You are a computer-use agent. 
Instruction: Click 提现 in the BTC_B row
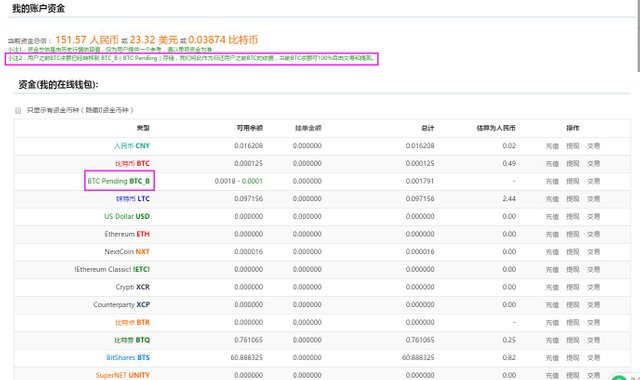point(573,181)
